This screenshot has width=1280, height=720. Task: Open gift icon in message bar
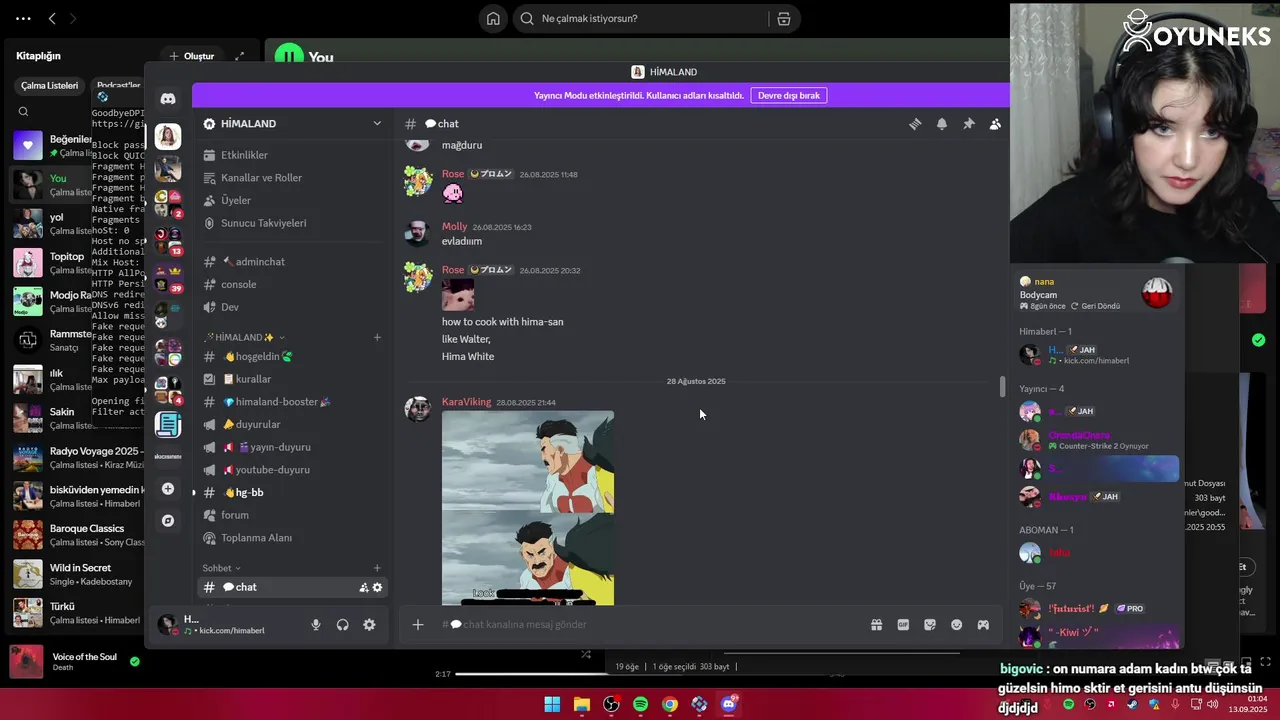point(876,625)
